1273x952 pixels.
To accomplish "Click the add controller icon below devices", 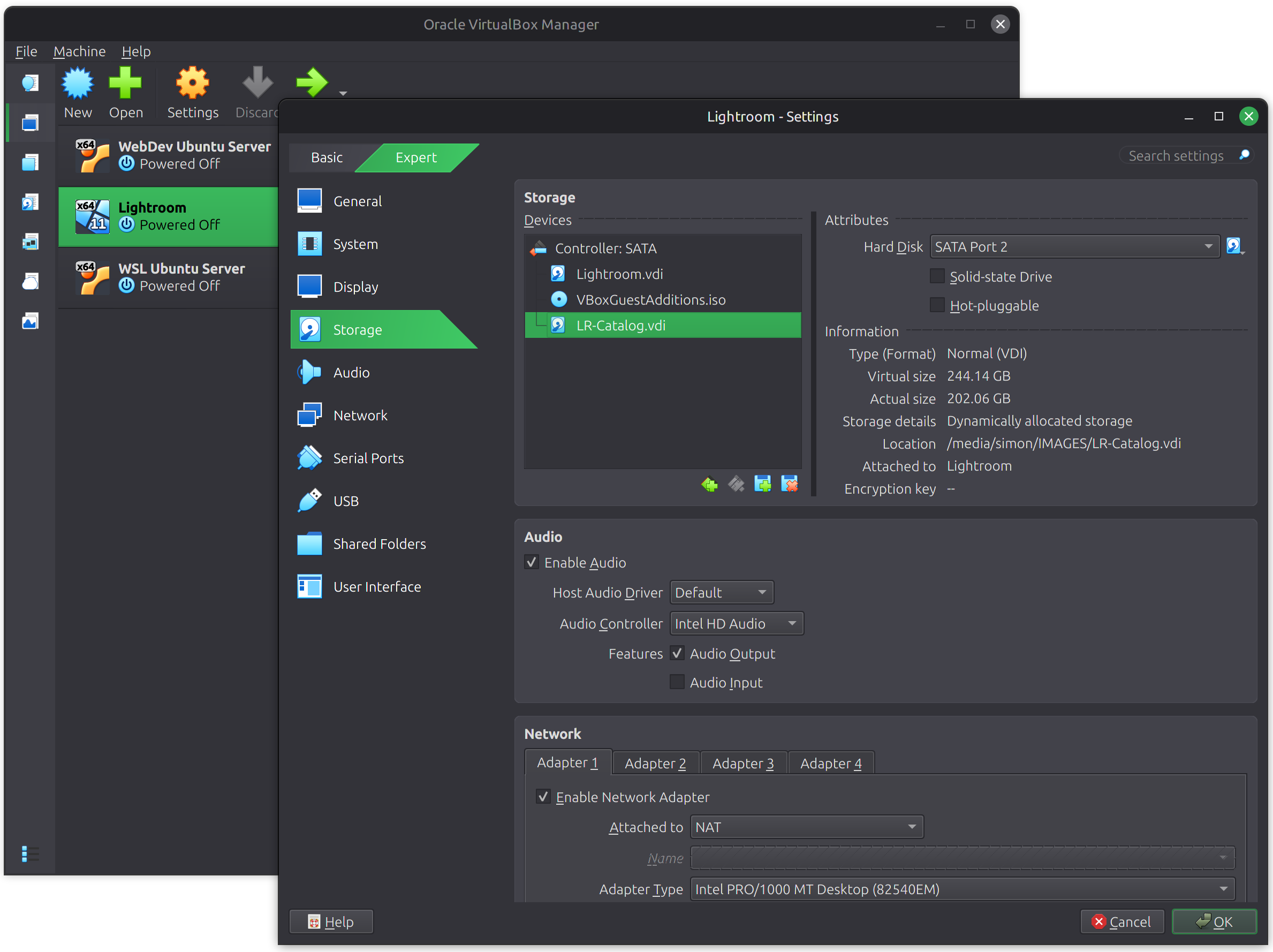I will pos(710,485).
